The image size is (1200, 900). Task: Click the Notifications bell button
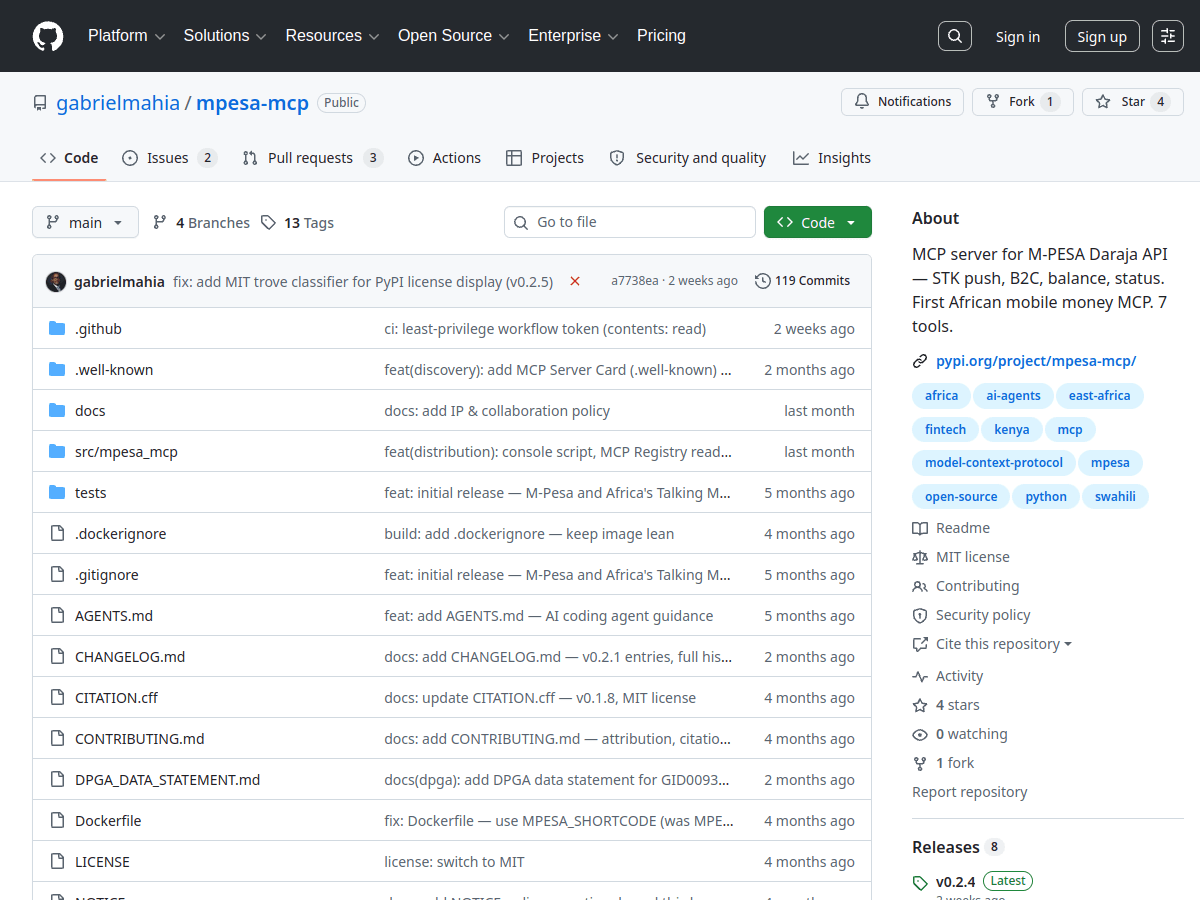(x=903, y=102)
